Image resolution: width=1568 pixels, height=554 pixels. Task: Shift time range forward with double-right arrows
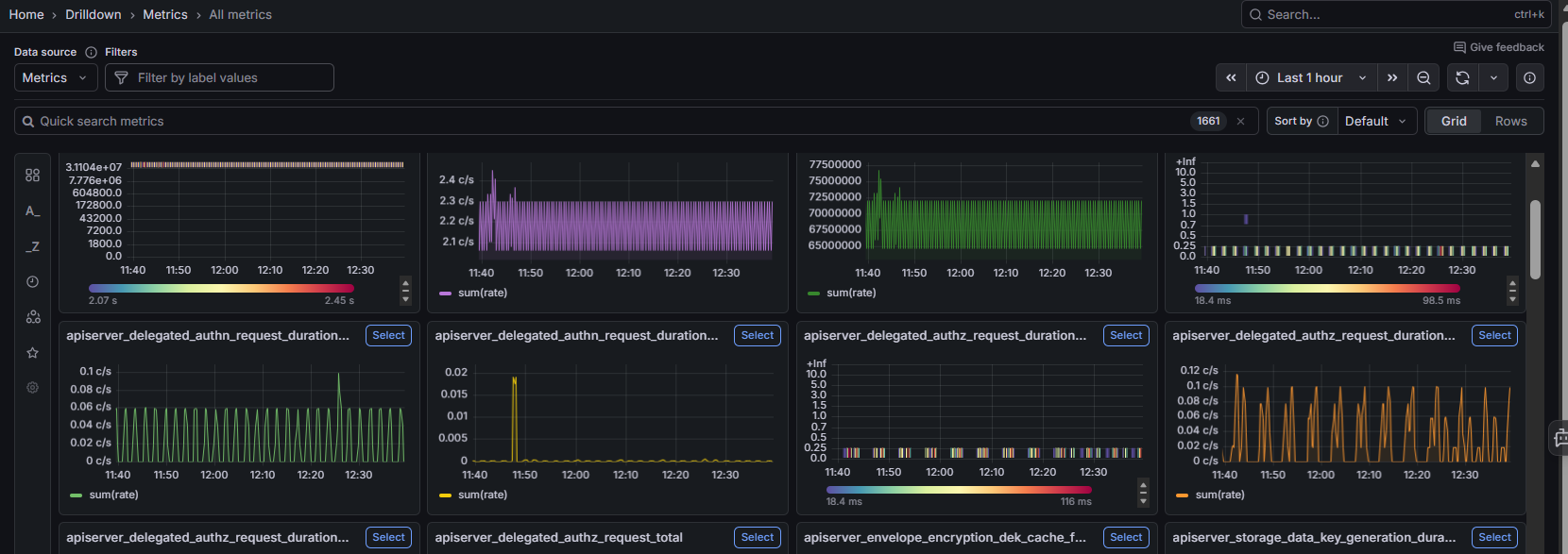click(x=1392, y=78)
